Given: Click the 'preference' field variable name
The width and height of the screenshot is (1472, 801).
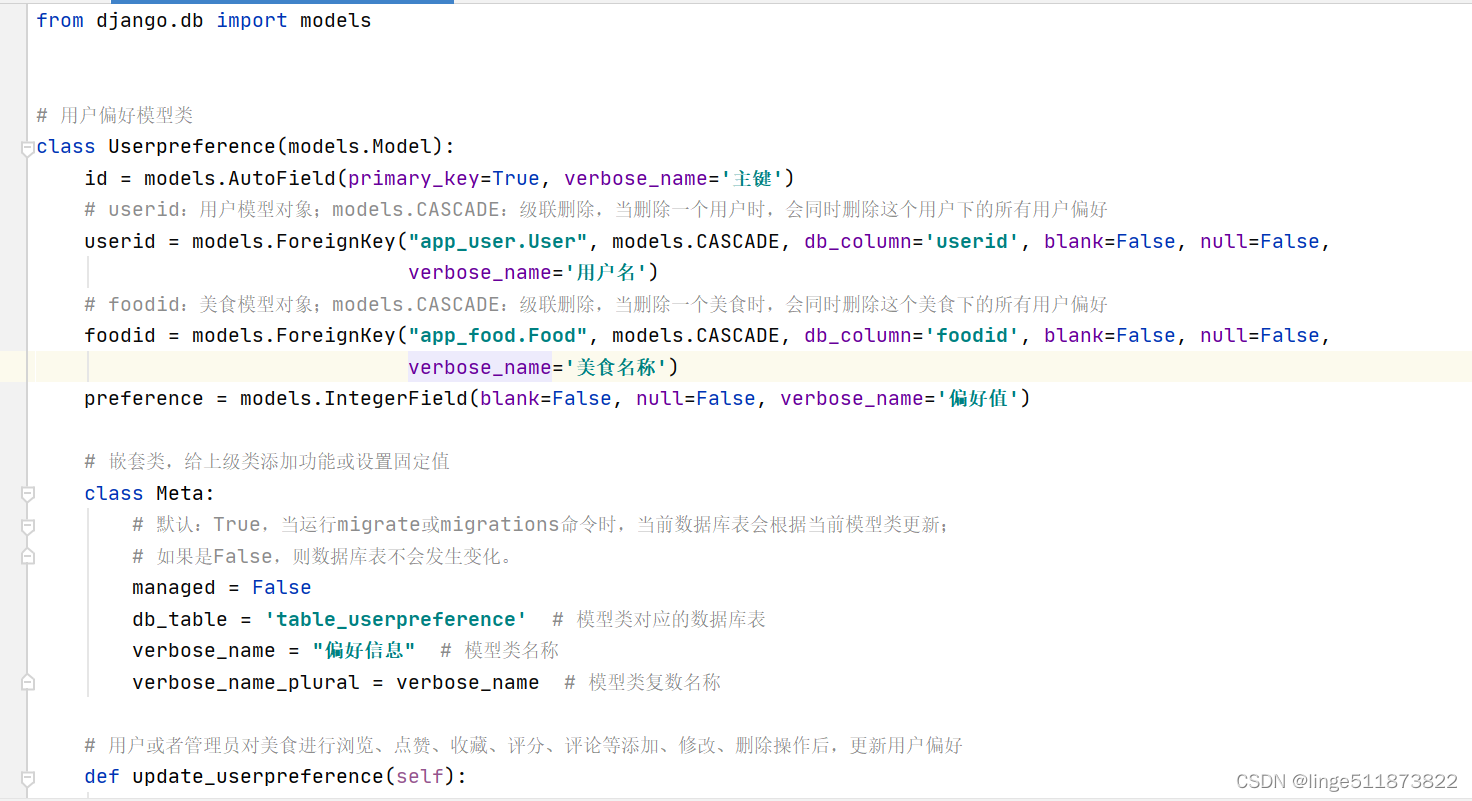Looking at the screenshot, I should 144,398.
